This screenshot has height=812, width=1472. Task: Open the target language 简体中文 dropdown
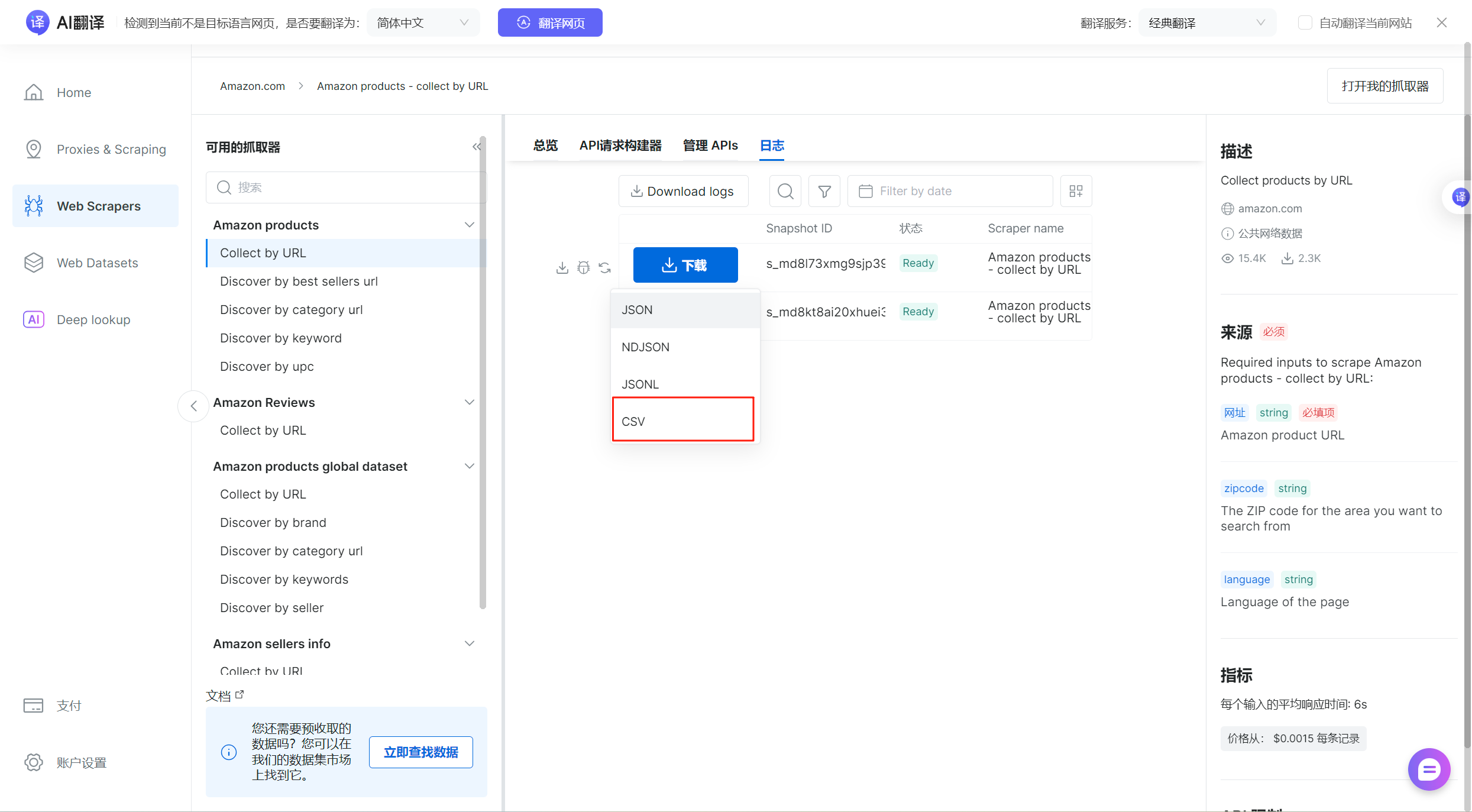click(x=423, y=22)
